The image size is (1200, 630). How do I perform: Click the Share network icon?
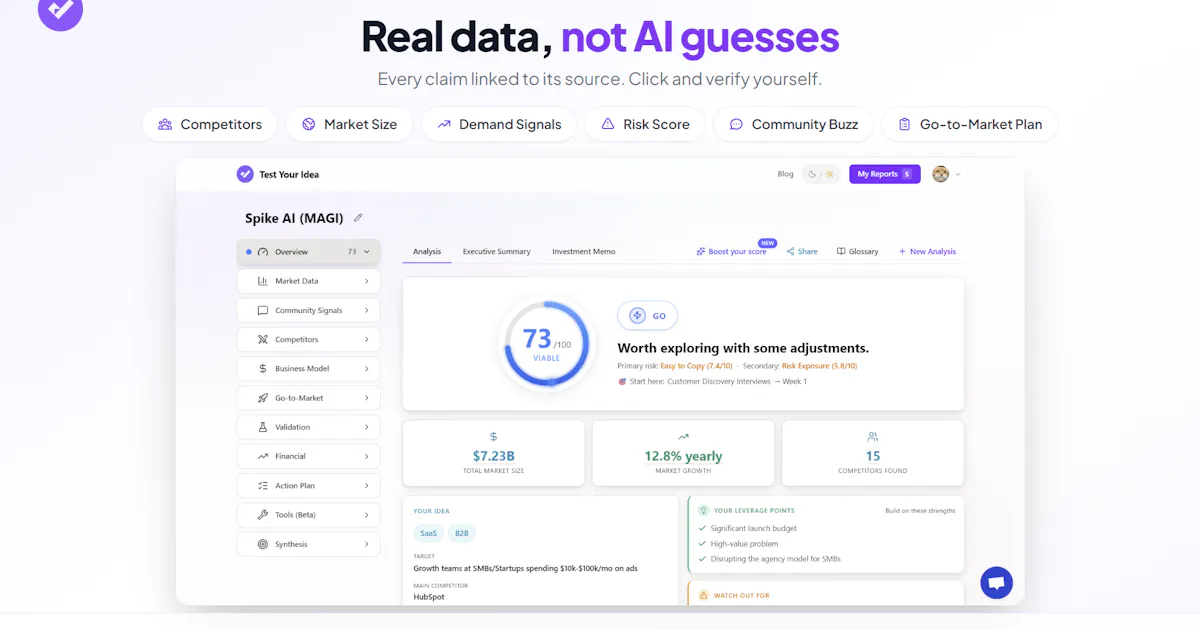[790, 252]
